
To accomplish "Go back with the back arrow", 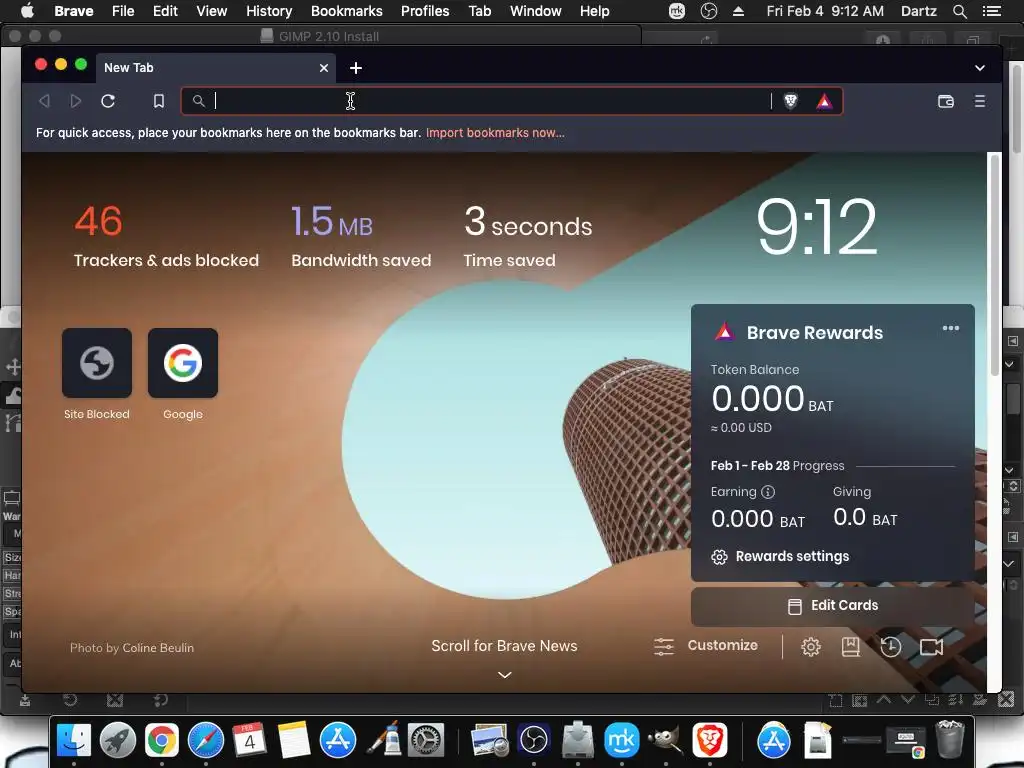I will click(x=44, y=101).
